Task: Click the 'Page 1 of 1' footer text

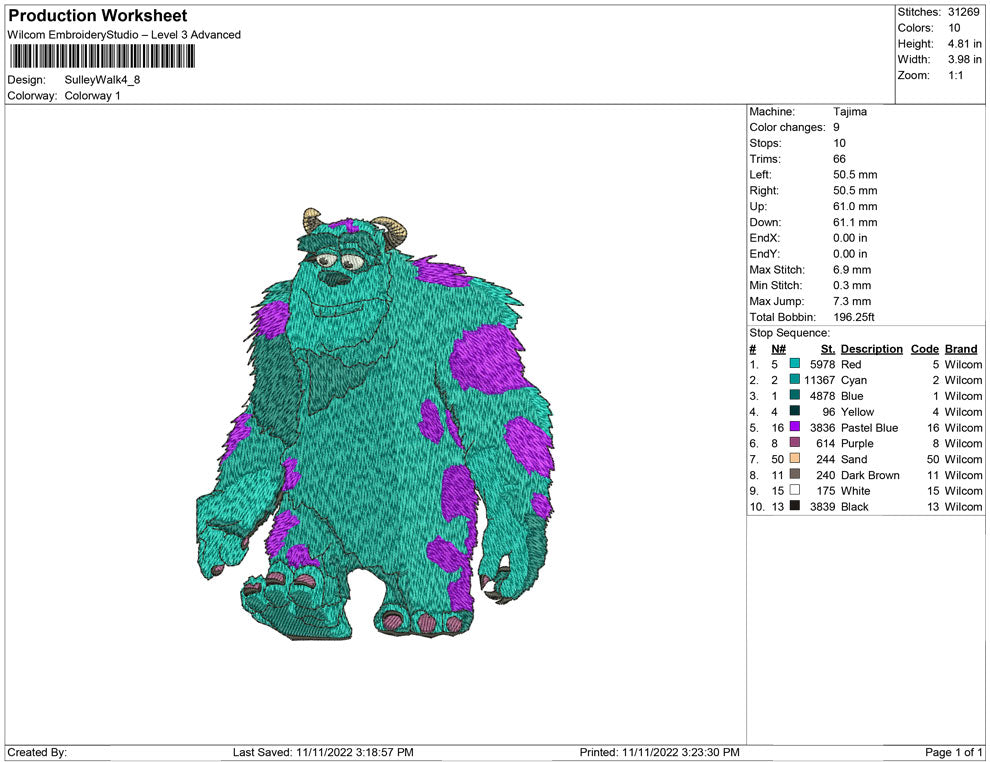Action: tap(953, 752)
